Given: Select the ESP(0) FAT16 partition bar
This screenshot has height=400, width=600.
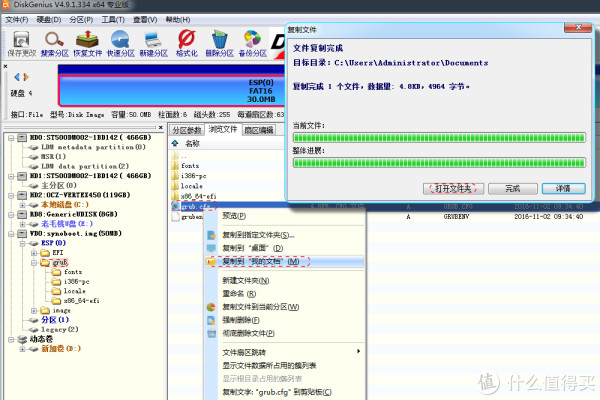Looking at the screenshot, I should pyautogui.click(x=172, y=91).
